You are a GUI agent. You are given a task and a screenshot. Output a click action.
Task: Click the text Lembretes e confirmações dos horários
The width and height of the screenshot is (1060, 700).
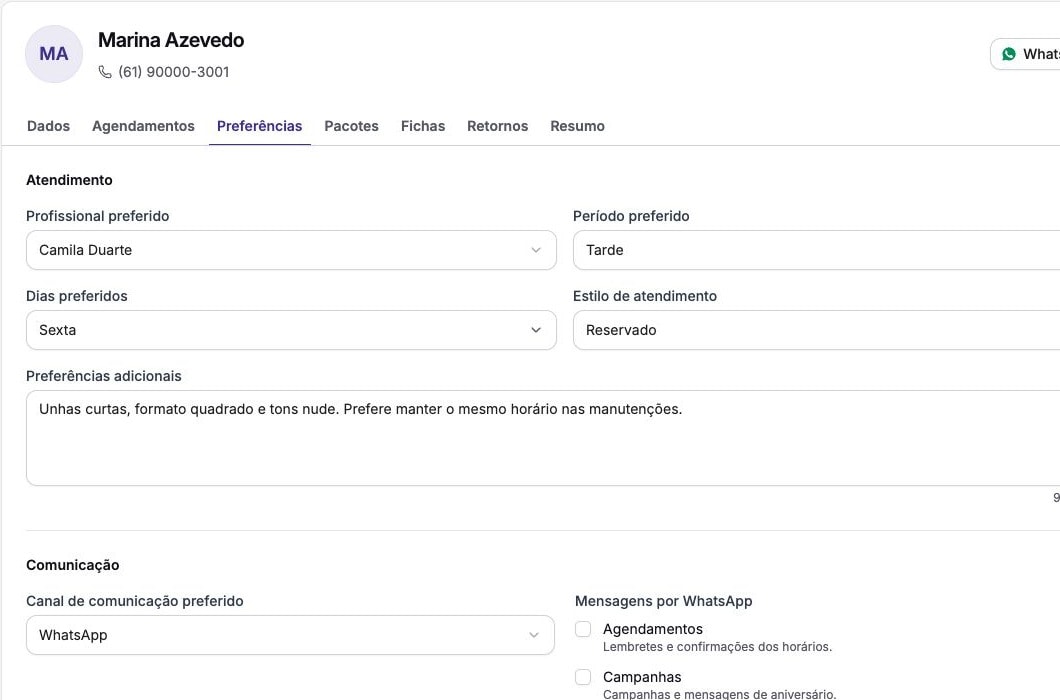717,647
